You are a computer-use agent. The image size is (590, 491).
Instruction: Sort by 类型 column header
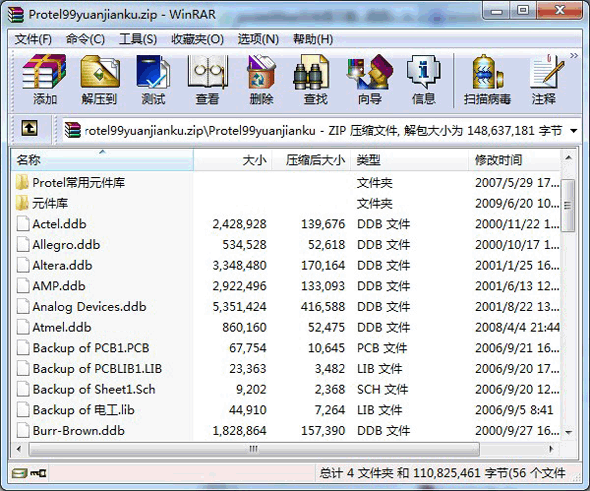tap(409, 160)
